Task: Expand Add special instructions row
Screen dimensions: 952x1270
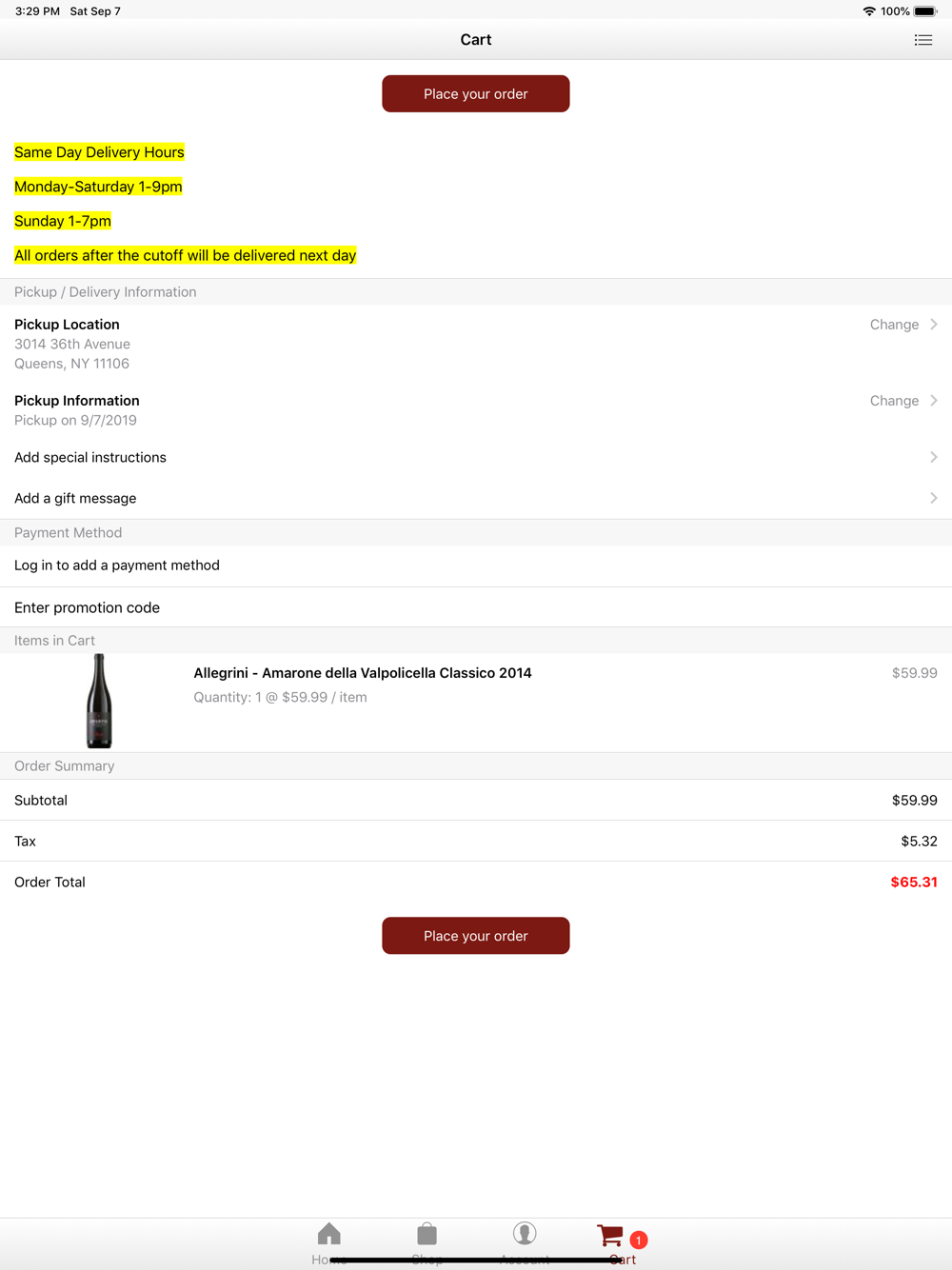Action: (476, 458)
